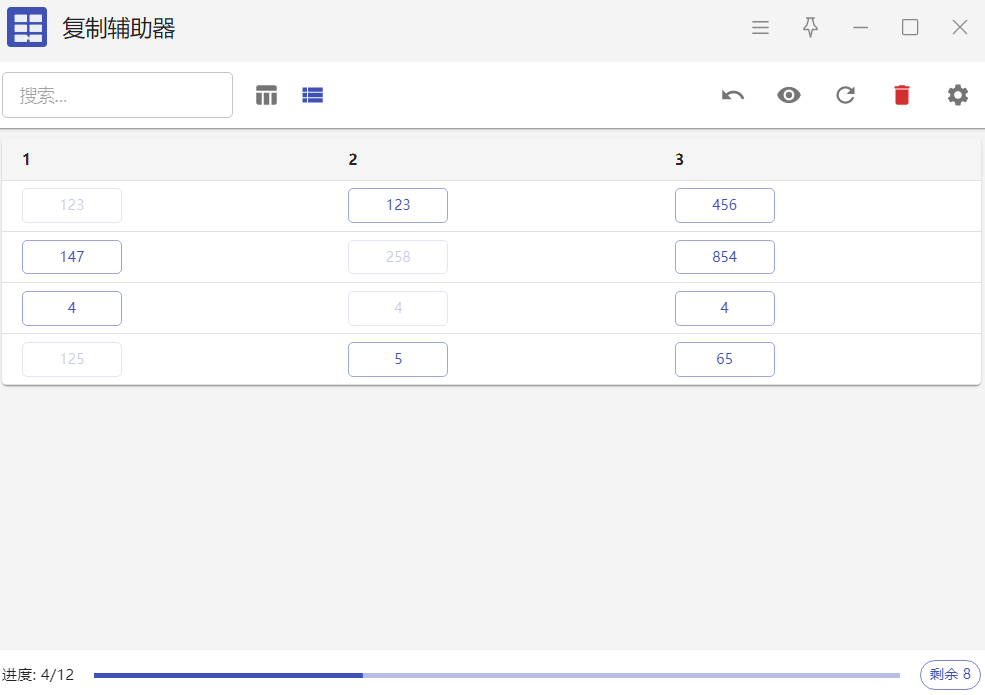Open settings with the gear icon
This screenshot has height=695, width=985.
958,95
